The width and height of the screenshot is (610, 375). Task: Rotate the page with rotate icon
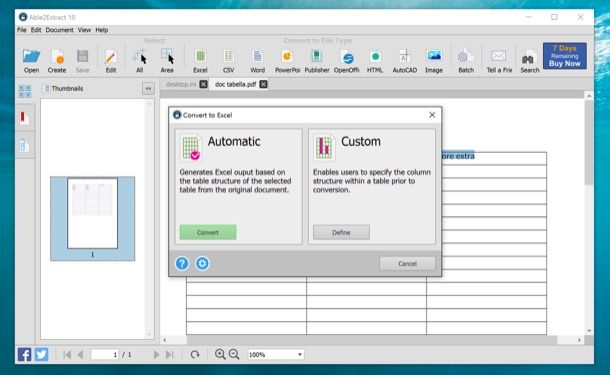(195, 354)
